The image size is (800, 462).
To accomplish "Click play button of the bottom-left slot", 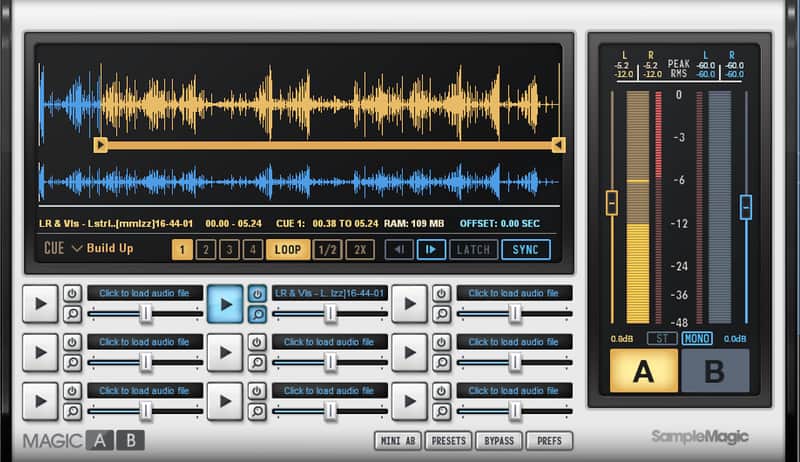I will pyautogui.click(x=40, y=402).
